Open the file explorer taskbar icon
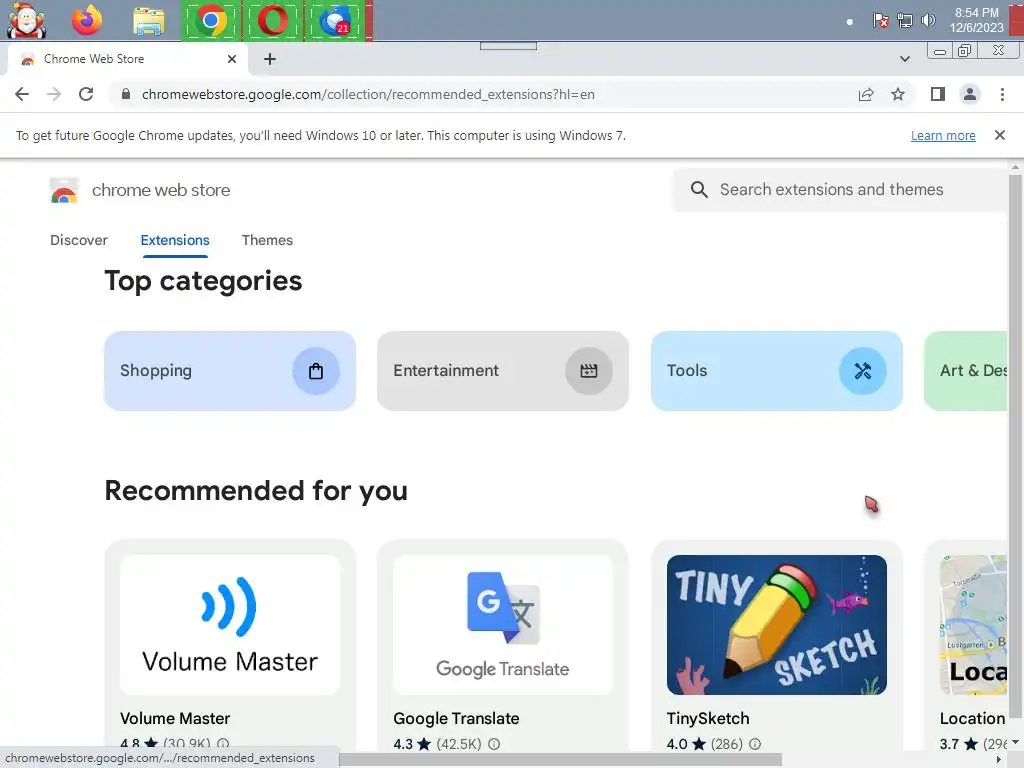 (149, 21)
